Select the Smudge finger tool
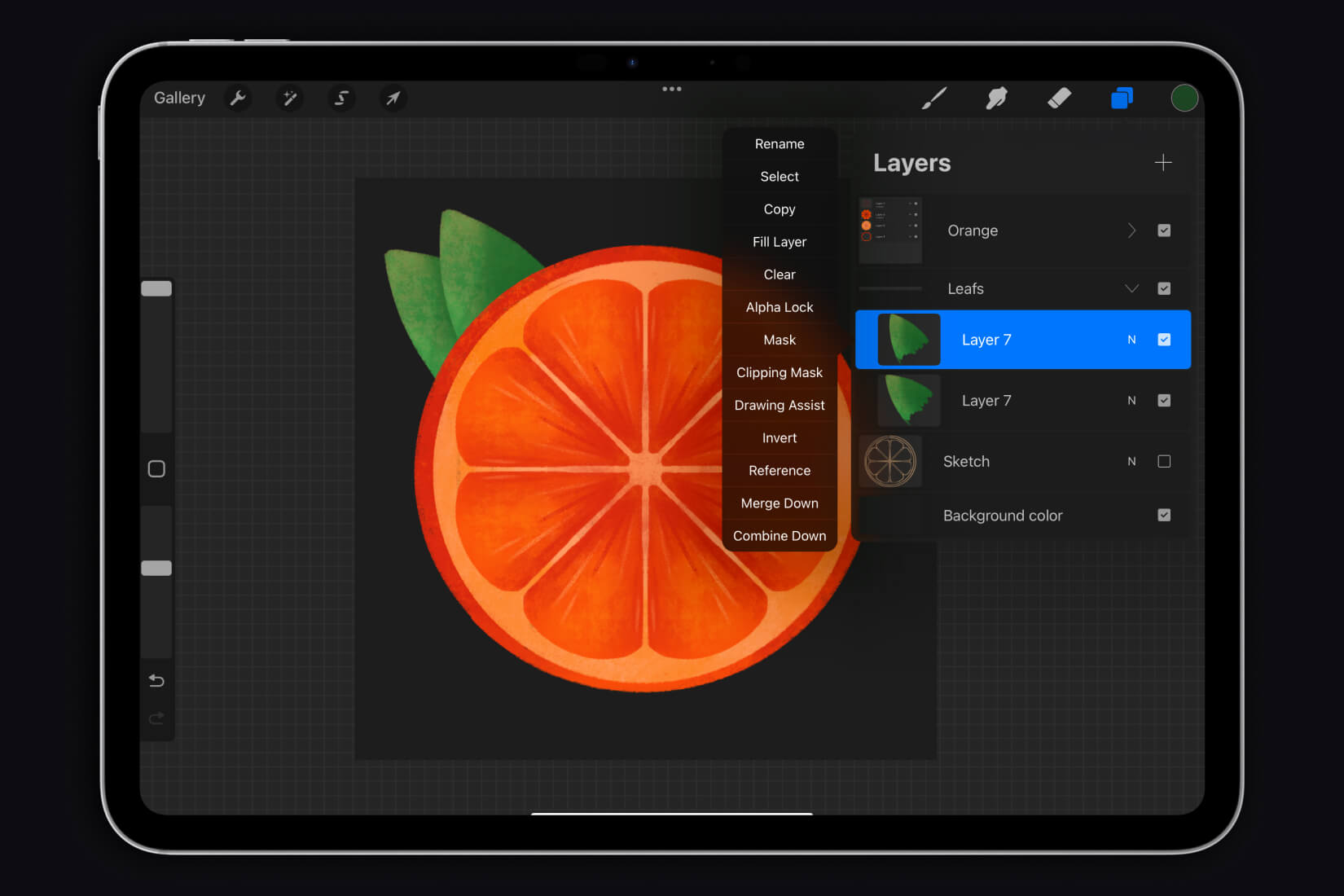1344x896 pixels. 996,99
